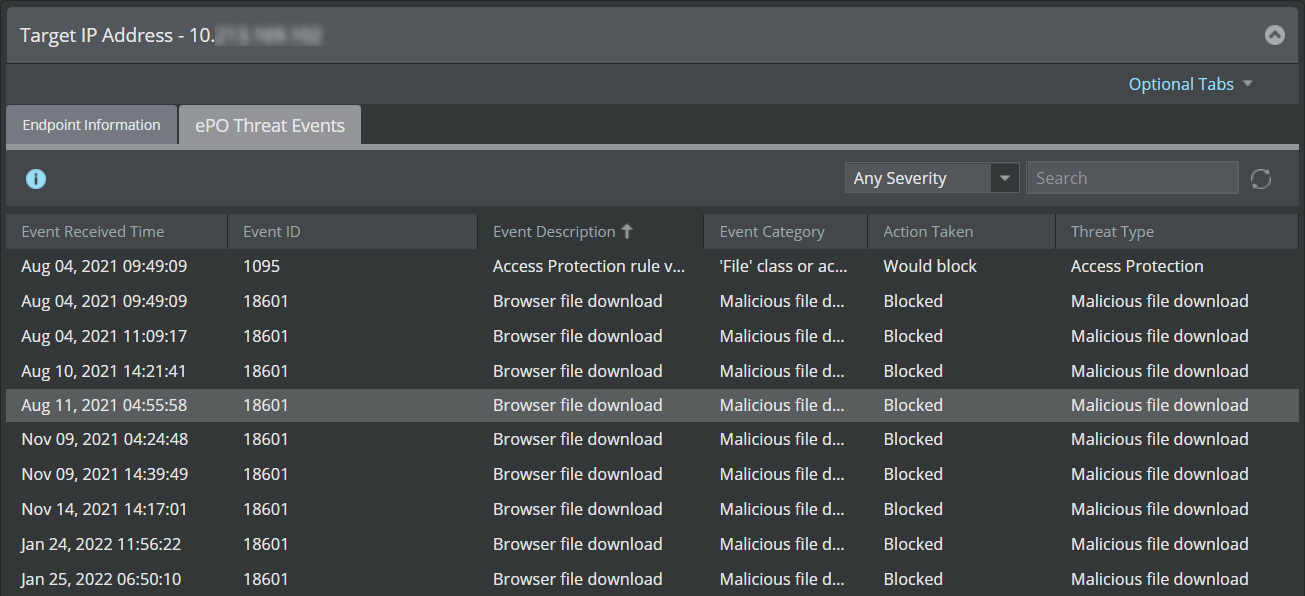Refresh the threat events list
Screen dimensions: 1305x596
tap(1261, 179)
